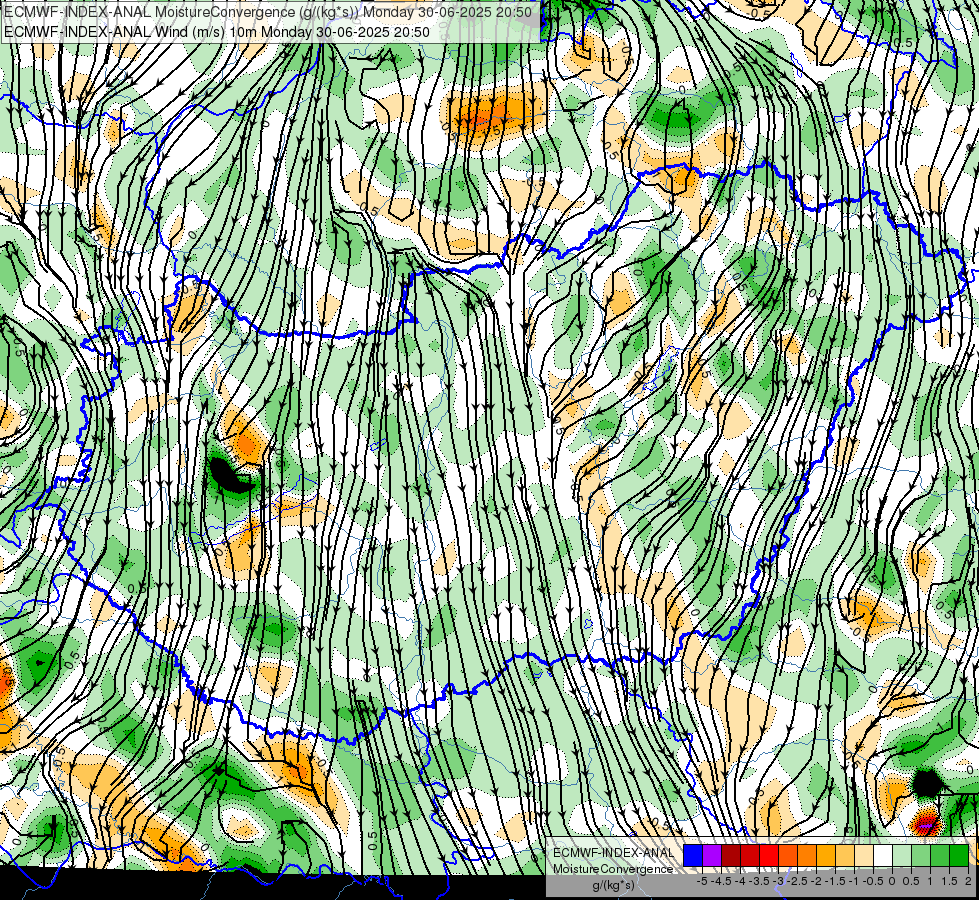Click the -2.5 legend scale value

(x=798, y=881)
